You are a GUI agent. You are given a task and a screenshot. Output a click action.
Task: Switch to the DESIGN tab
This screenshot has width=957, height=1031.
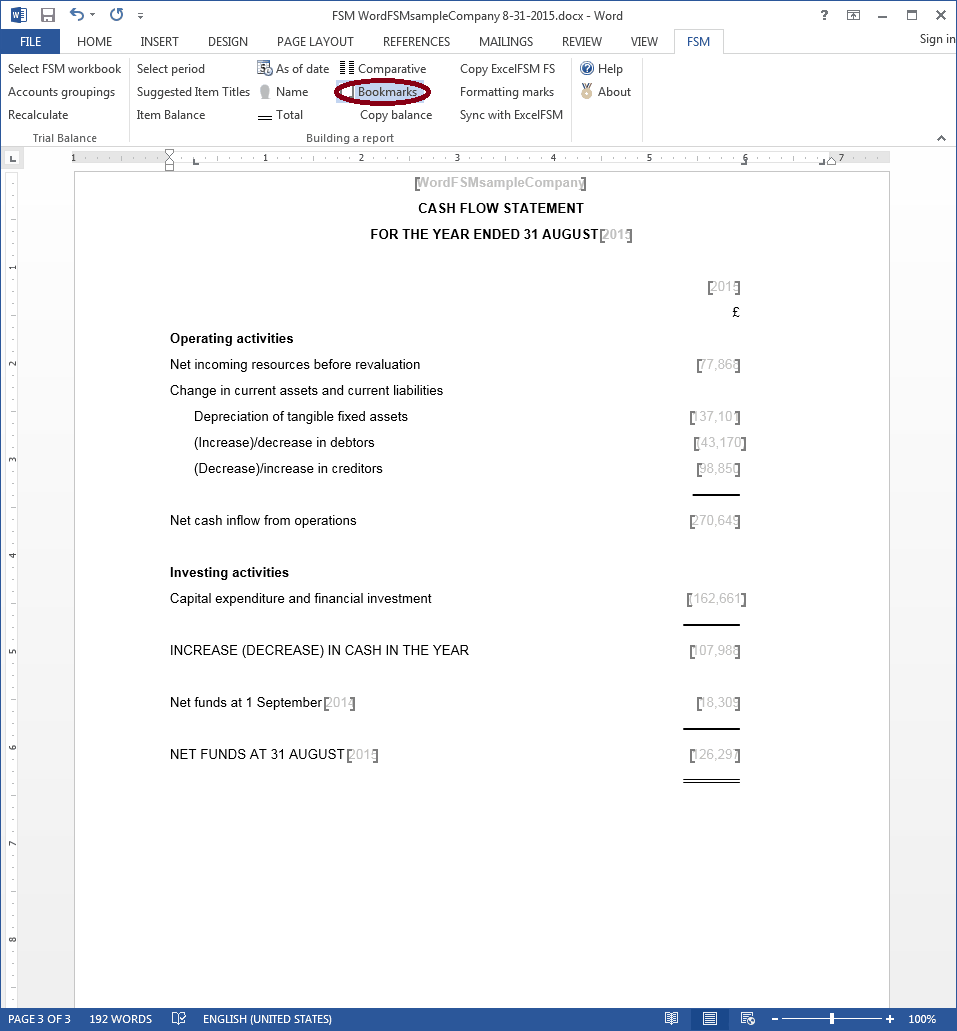pyautogui.click(x=228, y=41)
